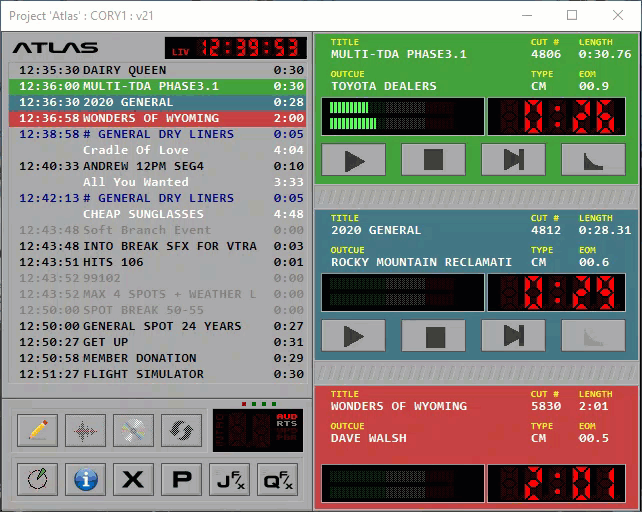Viewport: 642px width, 512px height.
Task: Skip to next on blue ROCKY MOUNTAIN deck
Action: point(513,336)
